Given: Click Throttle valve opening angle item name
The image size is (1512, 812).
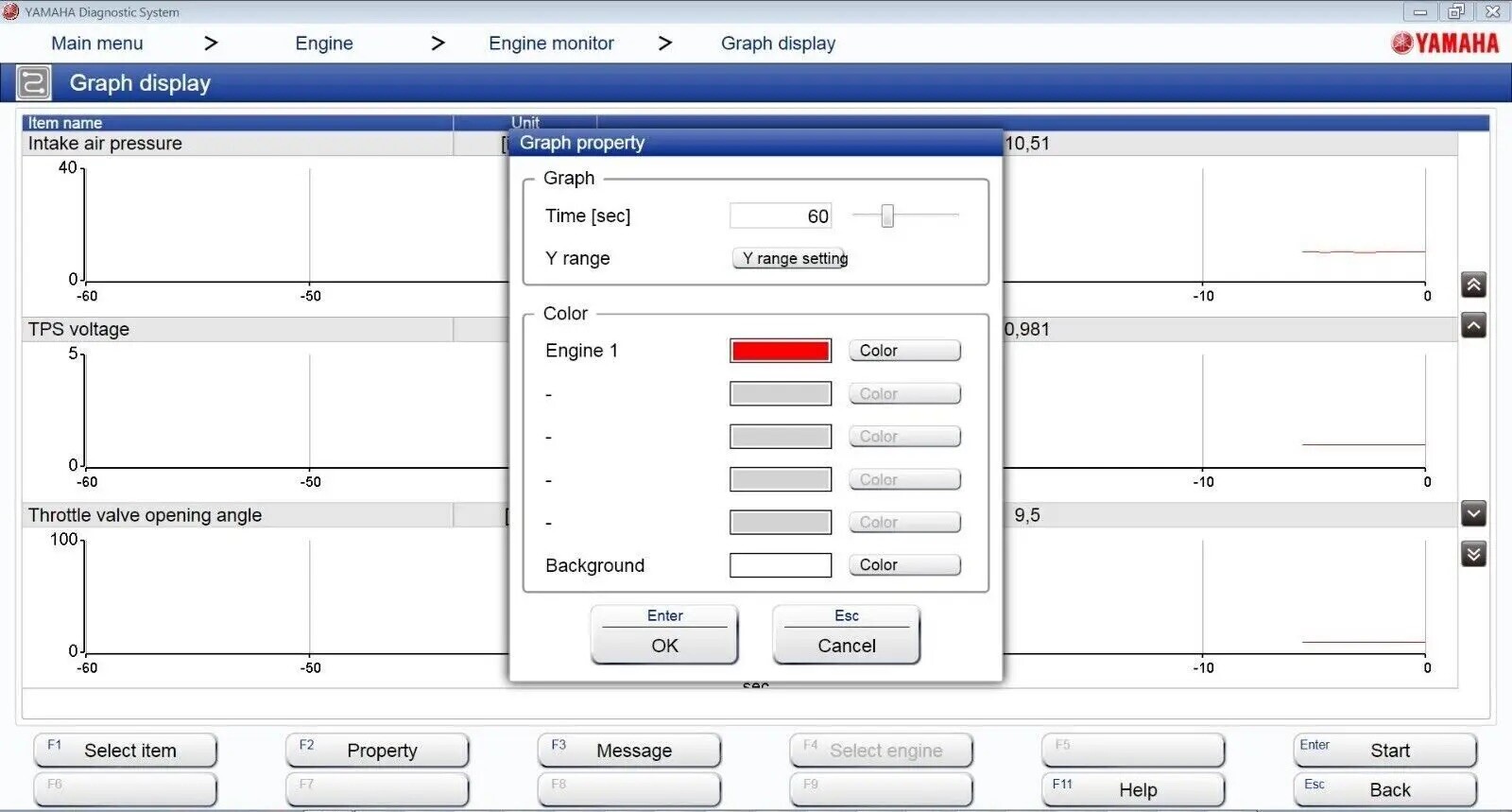Looking at the screenshot, I should [145, 515].
